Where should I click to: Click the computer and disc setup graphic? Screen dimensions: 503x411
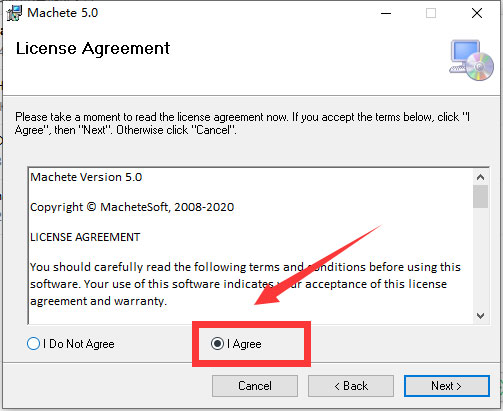[x=471, y=60]
